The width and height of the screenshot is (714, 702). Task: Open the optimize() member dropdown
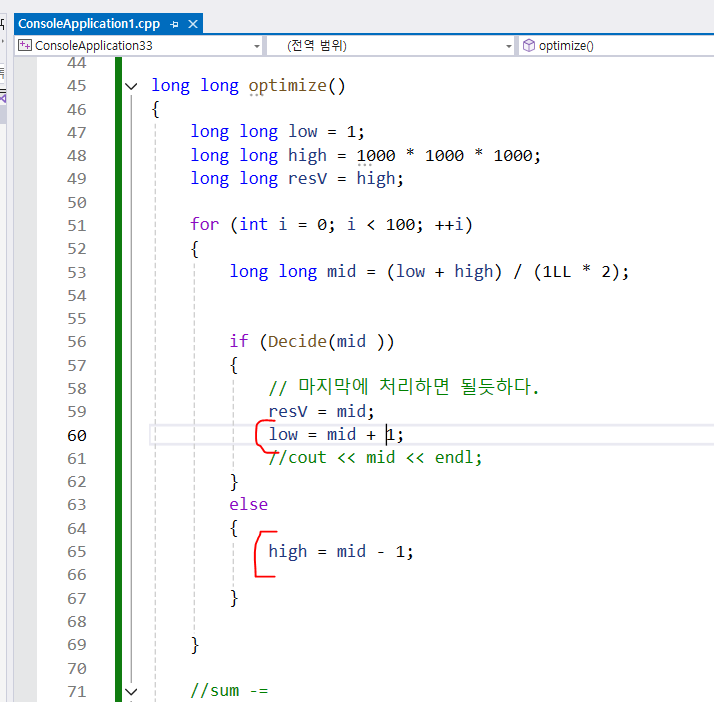[616, 46]
